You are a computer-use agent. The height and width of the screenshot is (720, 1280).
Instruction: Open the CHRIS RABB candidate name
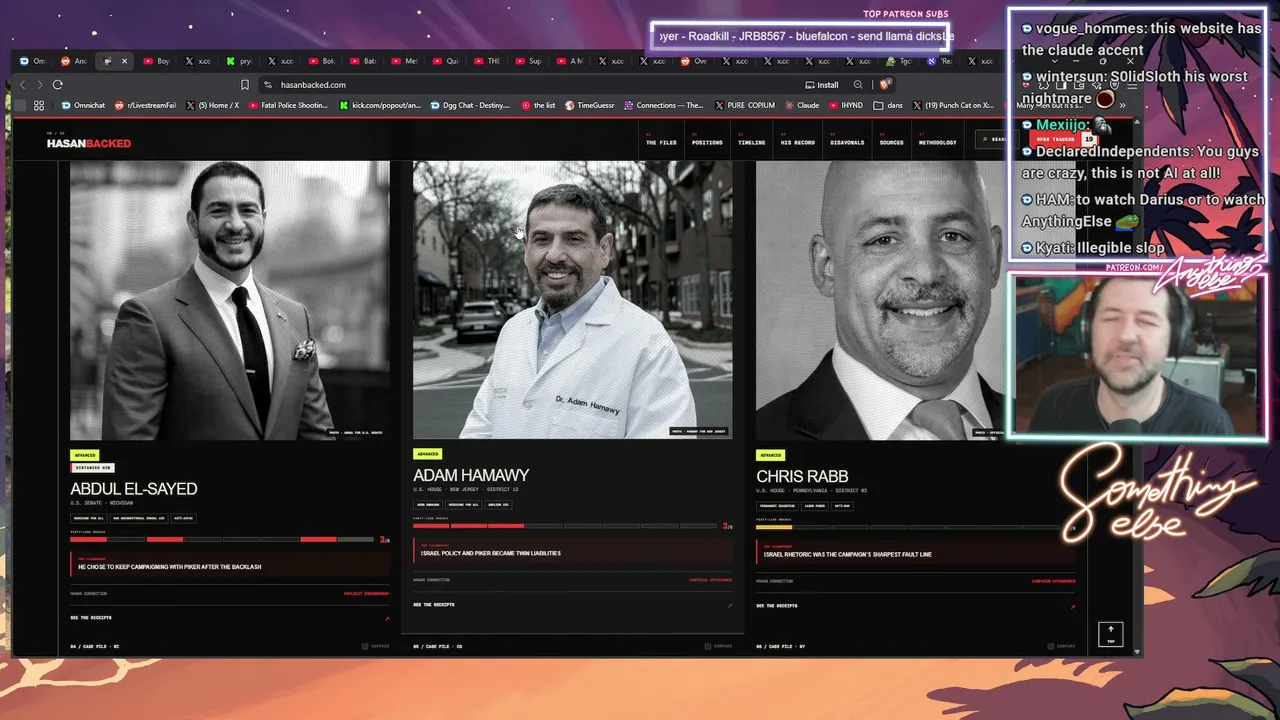(802, 477)
